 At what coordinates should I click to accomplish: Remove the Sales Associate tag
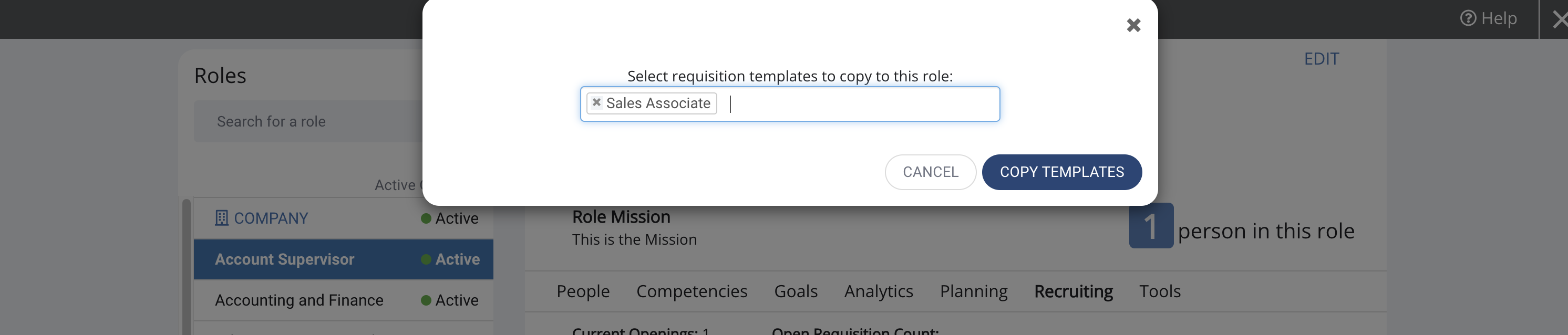coord(596,103)
